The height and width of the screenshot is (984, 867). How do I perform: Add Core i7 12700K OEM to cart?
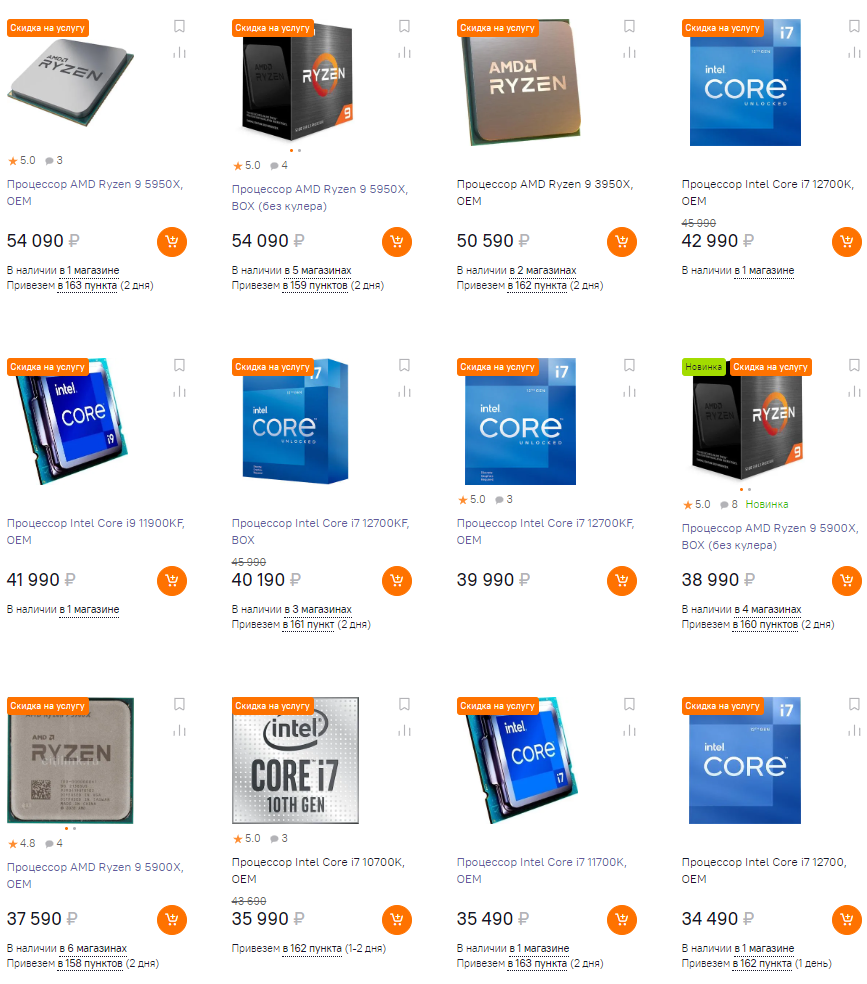847,242
